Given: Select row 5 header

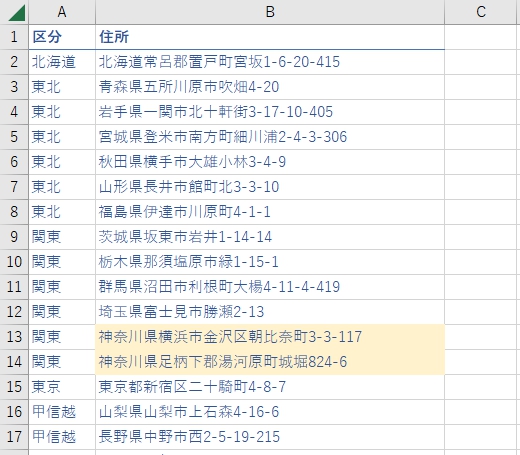Looking at the screenshot, I should click(14, 137).
